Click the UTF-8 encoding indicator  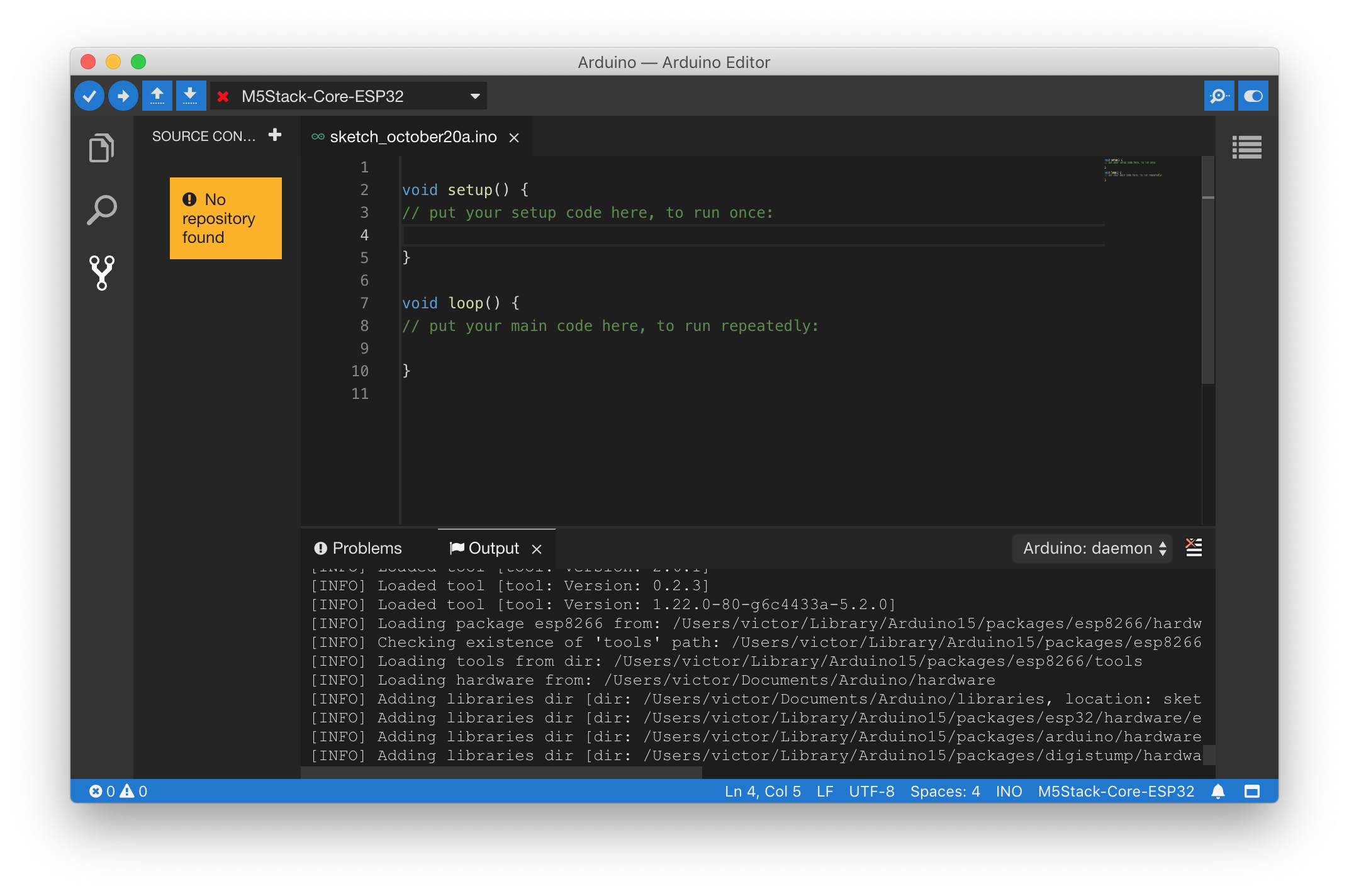point(871,792)
